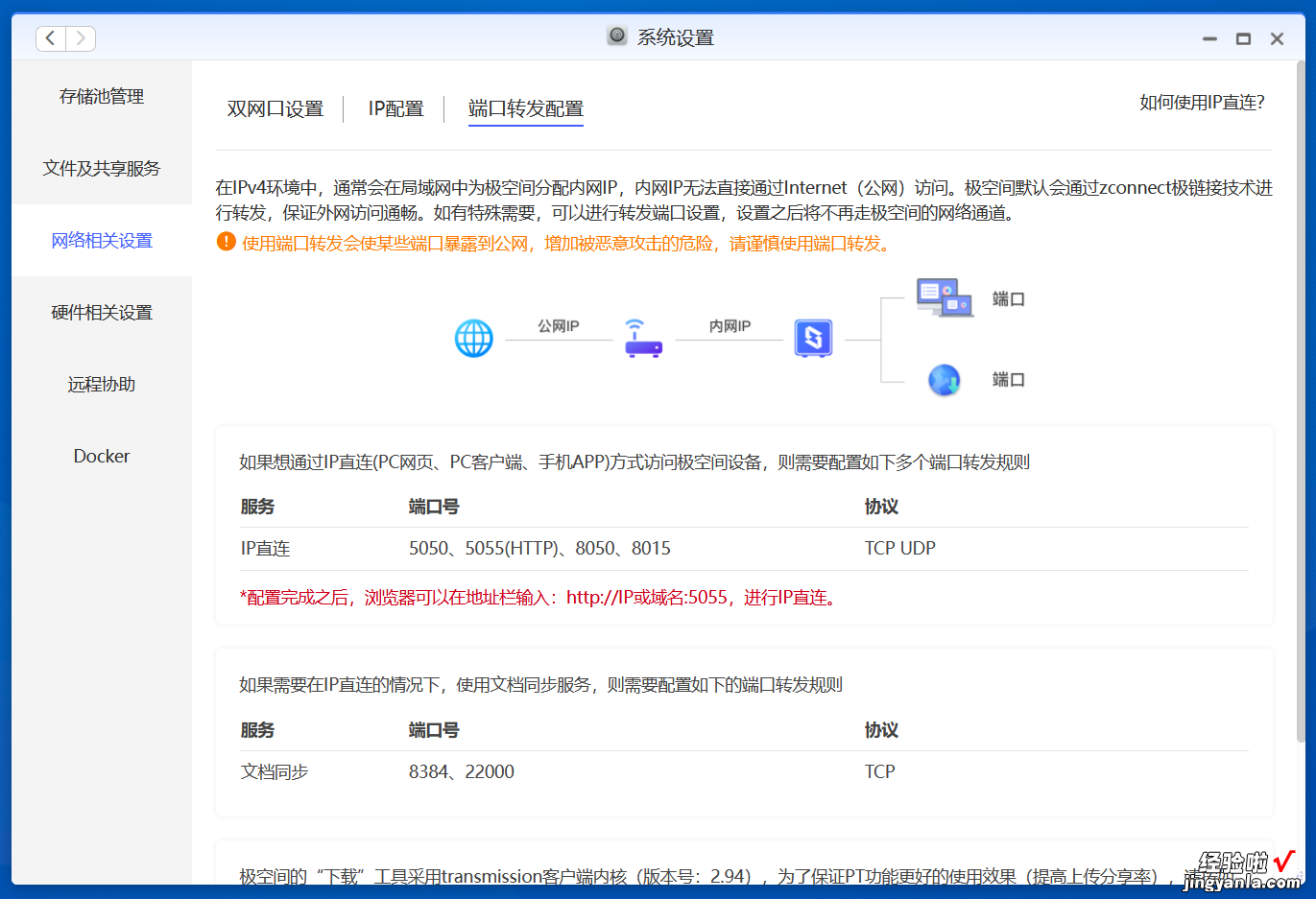
Task: Open the 如何使用IP直连? help link
Action: [1202, 103]
